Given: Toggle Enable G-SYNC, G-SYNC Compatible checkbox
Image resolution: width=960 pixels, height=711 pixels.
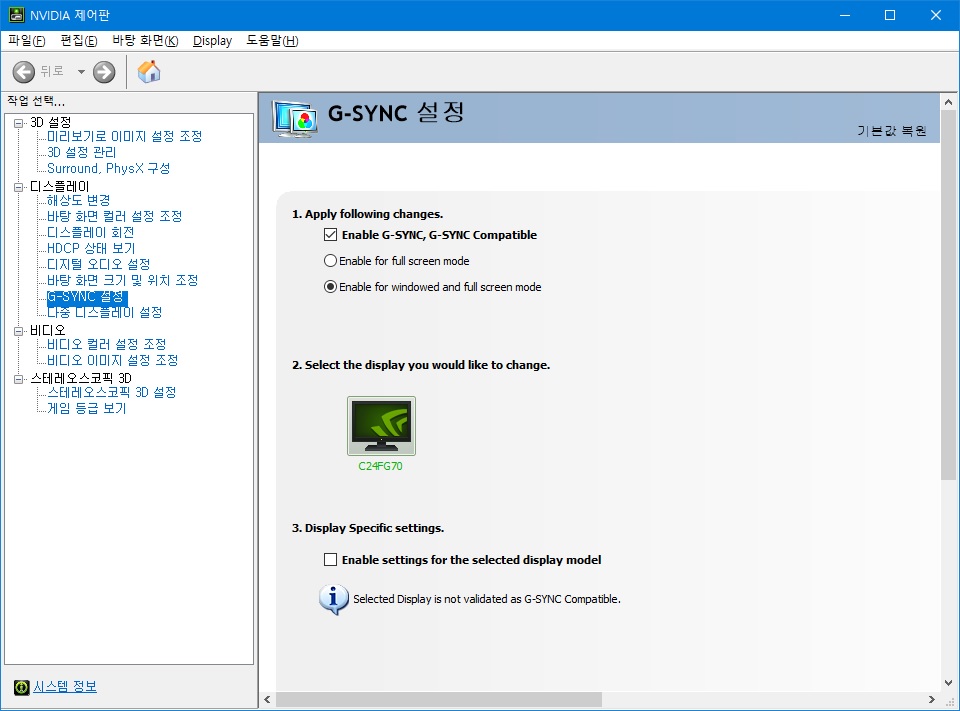Looking at the screenshot, I should pyautogui.click(x=331, y=236).
